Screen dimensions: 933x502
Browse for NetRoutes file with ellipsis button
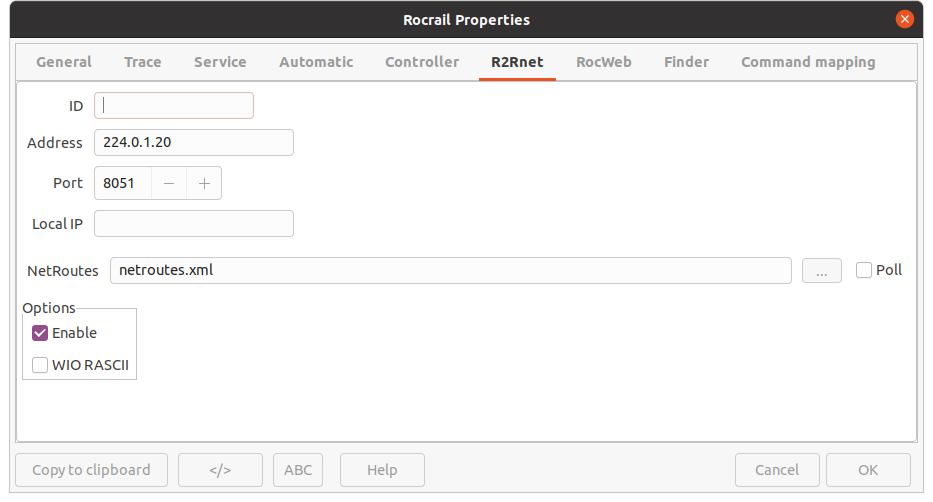tap(821, 270)
